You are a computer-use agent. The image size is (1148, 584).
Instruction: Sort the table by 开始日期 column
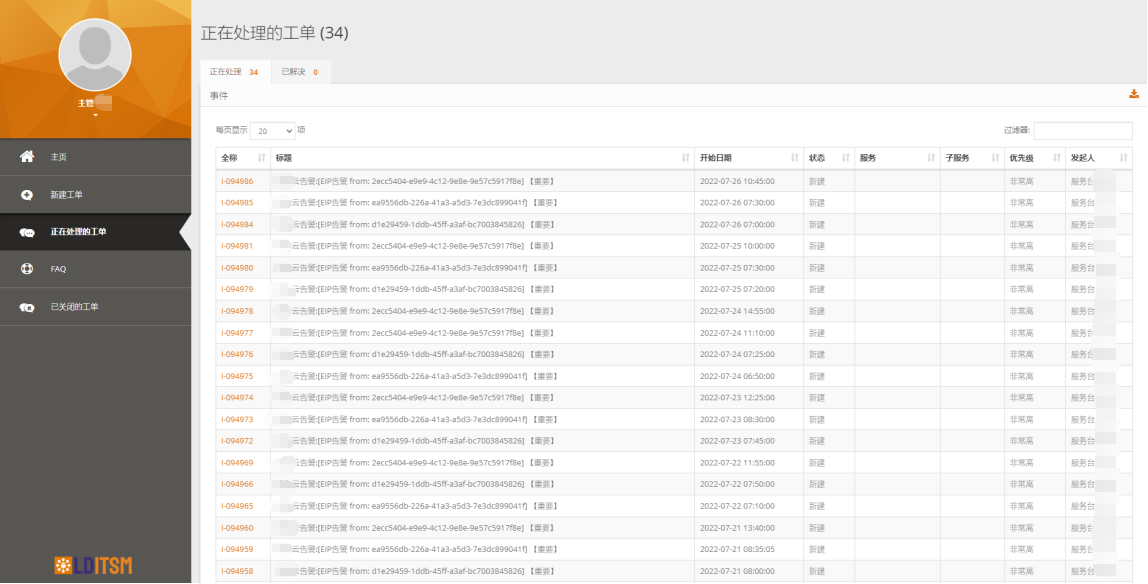[748, 158]
